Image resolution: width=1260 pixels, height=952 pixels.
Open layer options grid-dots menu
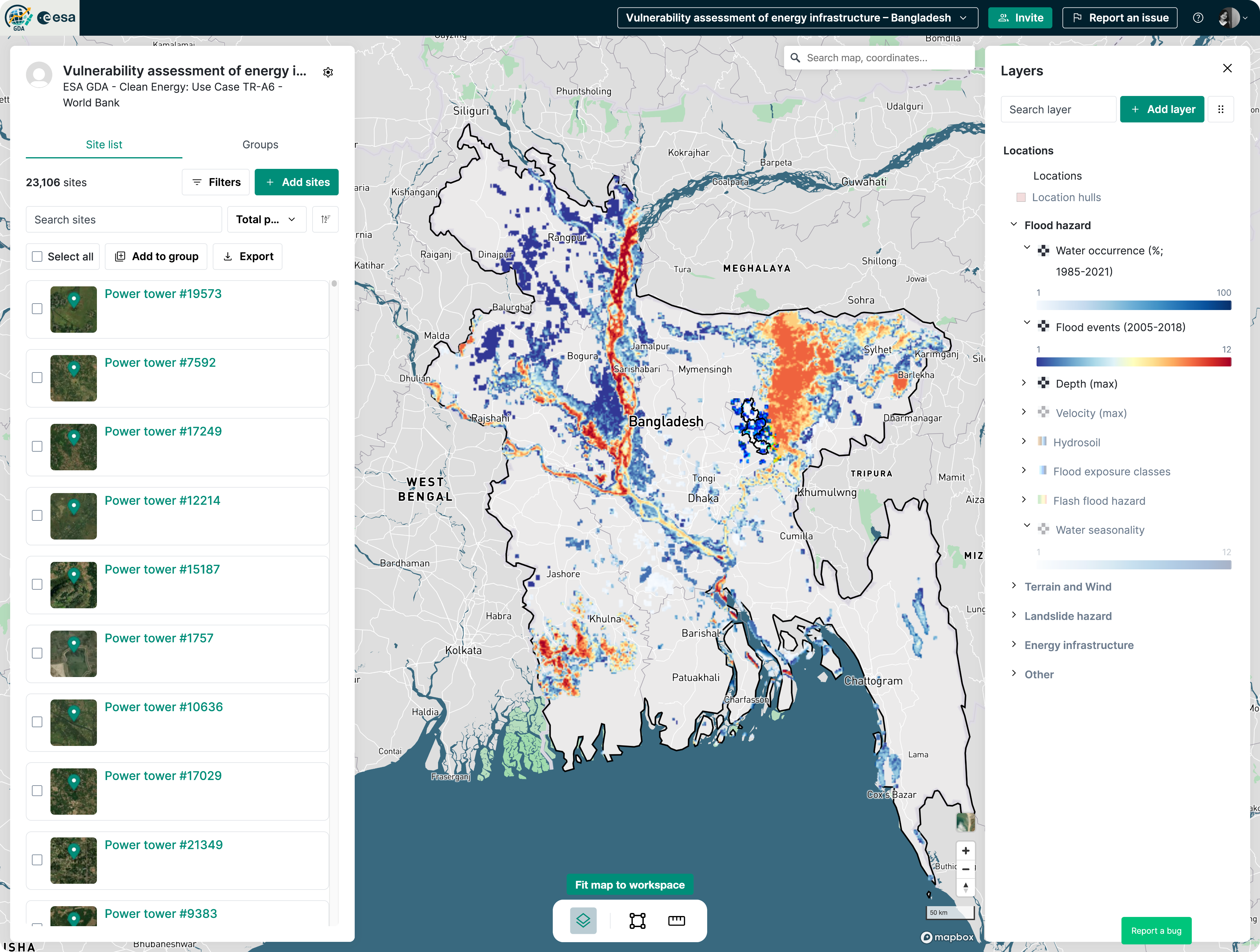(x=1220, y=110)
